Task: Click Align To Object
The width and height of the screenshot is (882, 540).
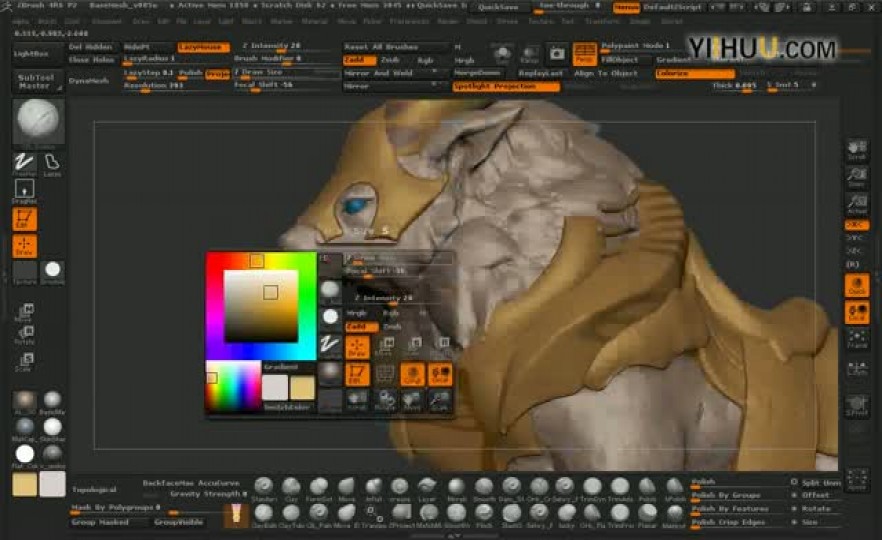Action: (606, 73)
